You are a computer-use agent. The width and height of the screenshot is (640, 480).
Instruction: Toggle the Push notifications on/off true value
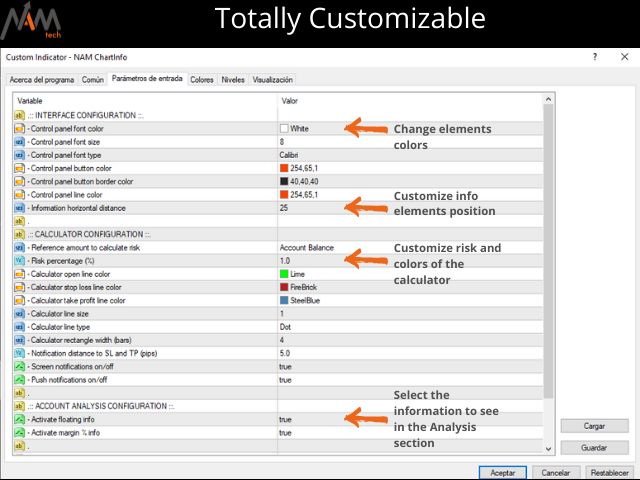285,380
